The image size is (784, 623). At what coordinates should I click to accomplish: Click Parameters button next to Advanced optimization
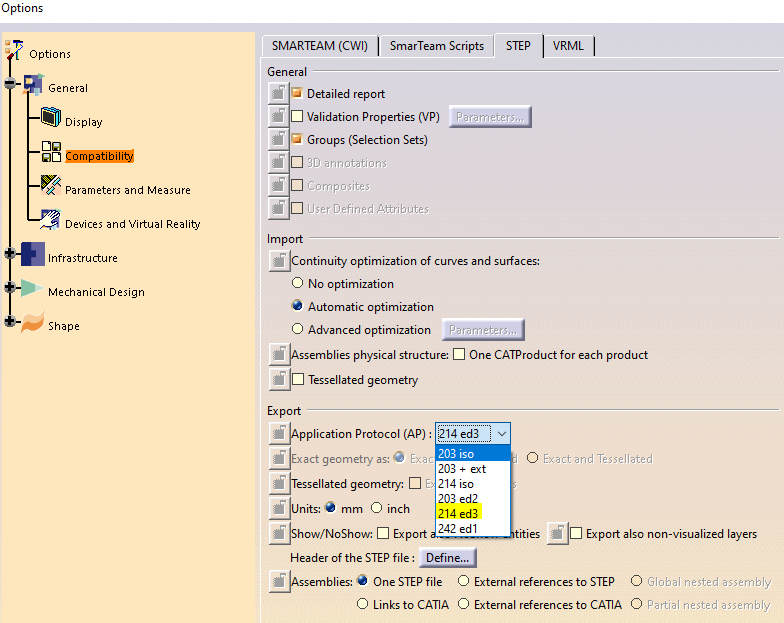pos(483,330)
